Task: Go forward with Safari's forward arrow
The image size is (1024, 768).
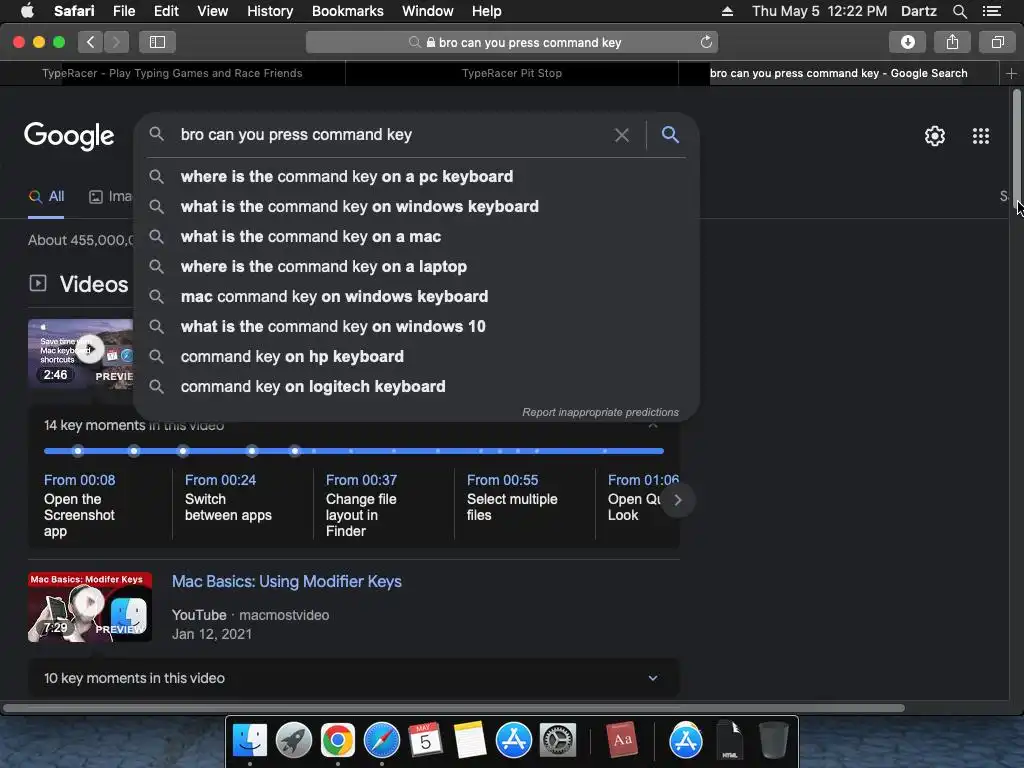Action: pos(116,42)
